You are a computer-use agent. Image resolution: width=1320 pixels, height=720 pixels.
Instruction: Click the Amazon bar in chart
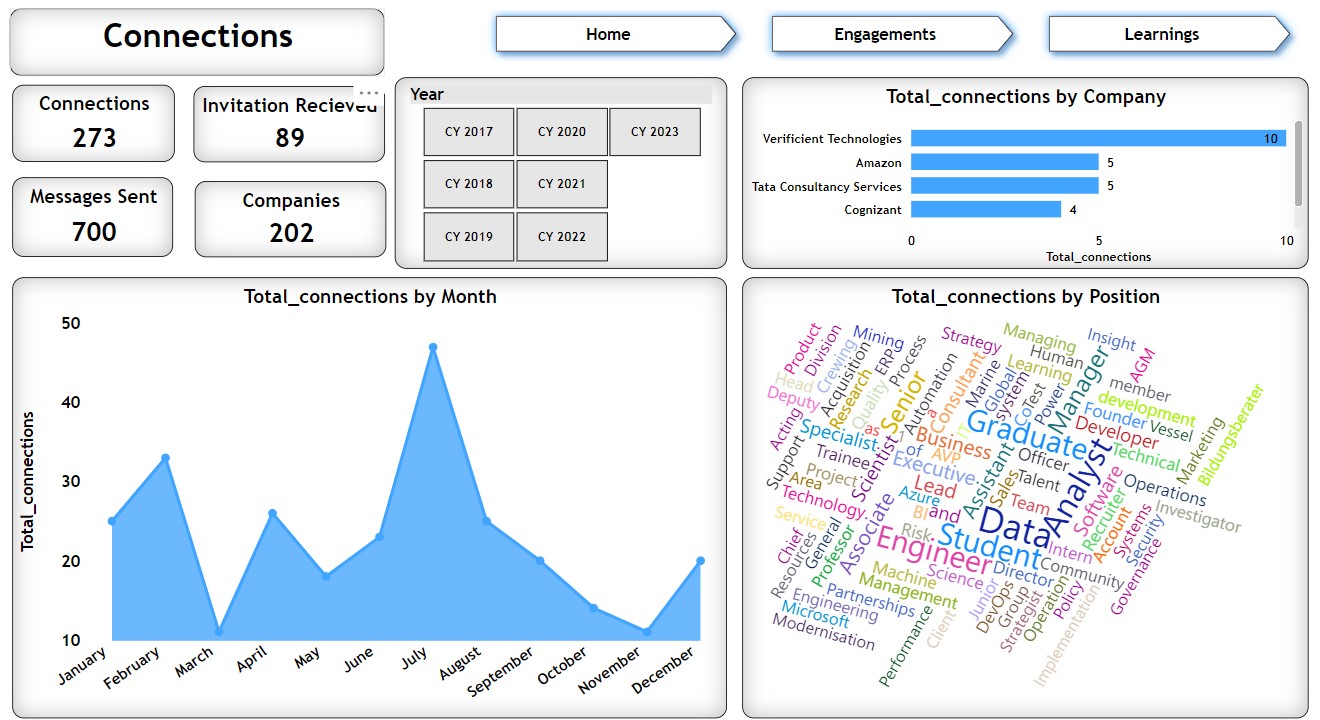(1004, 162)
